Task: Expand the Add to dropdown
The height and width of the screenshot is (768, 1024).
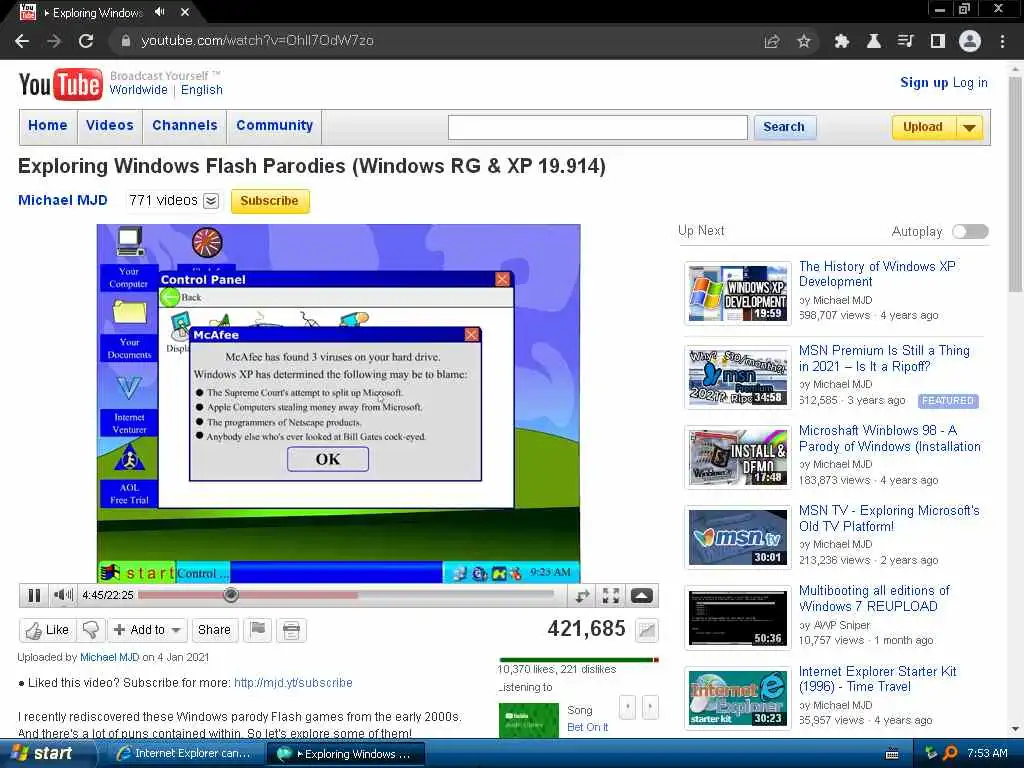Action: tap(176, 630)
